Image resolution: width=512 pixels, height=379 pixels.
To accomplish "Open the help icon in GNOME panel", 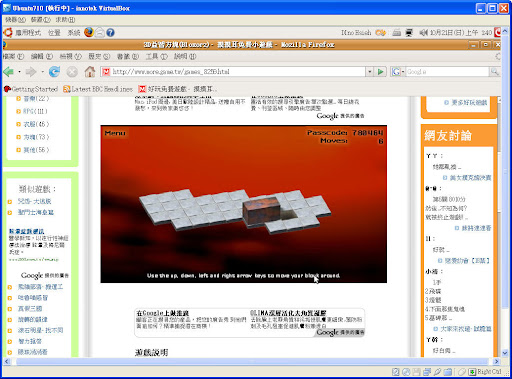I will click(x=111, y=32).
